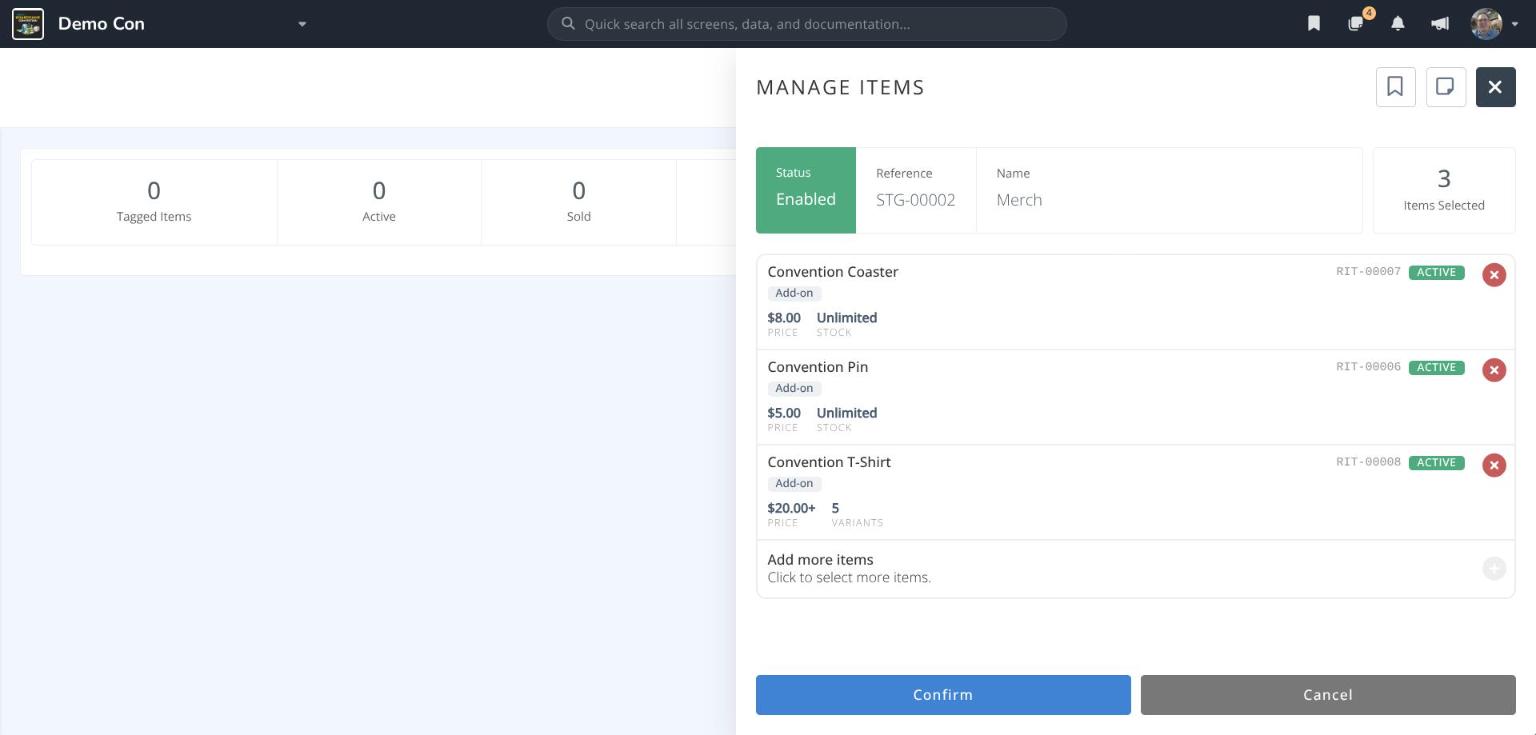Click the Cancel button
The height and width of the screenshot is (735, 1536).
(1328, 695)
